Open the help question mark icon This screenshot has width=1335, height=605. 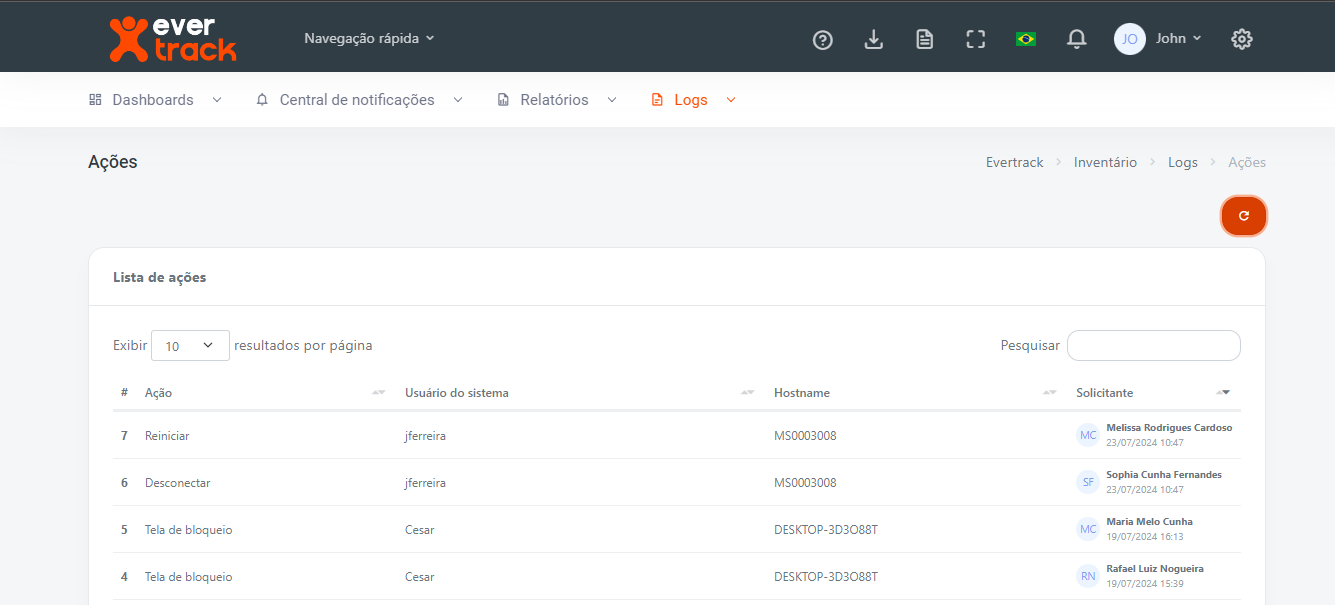823,39
